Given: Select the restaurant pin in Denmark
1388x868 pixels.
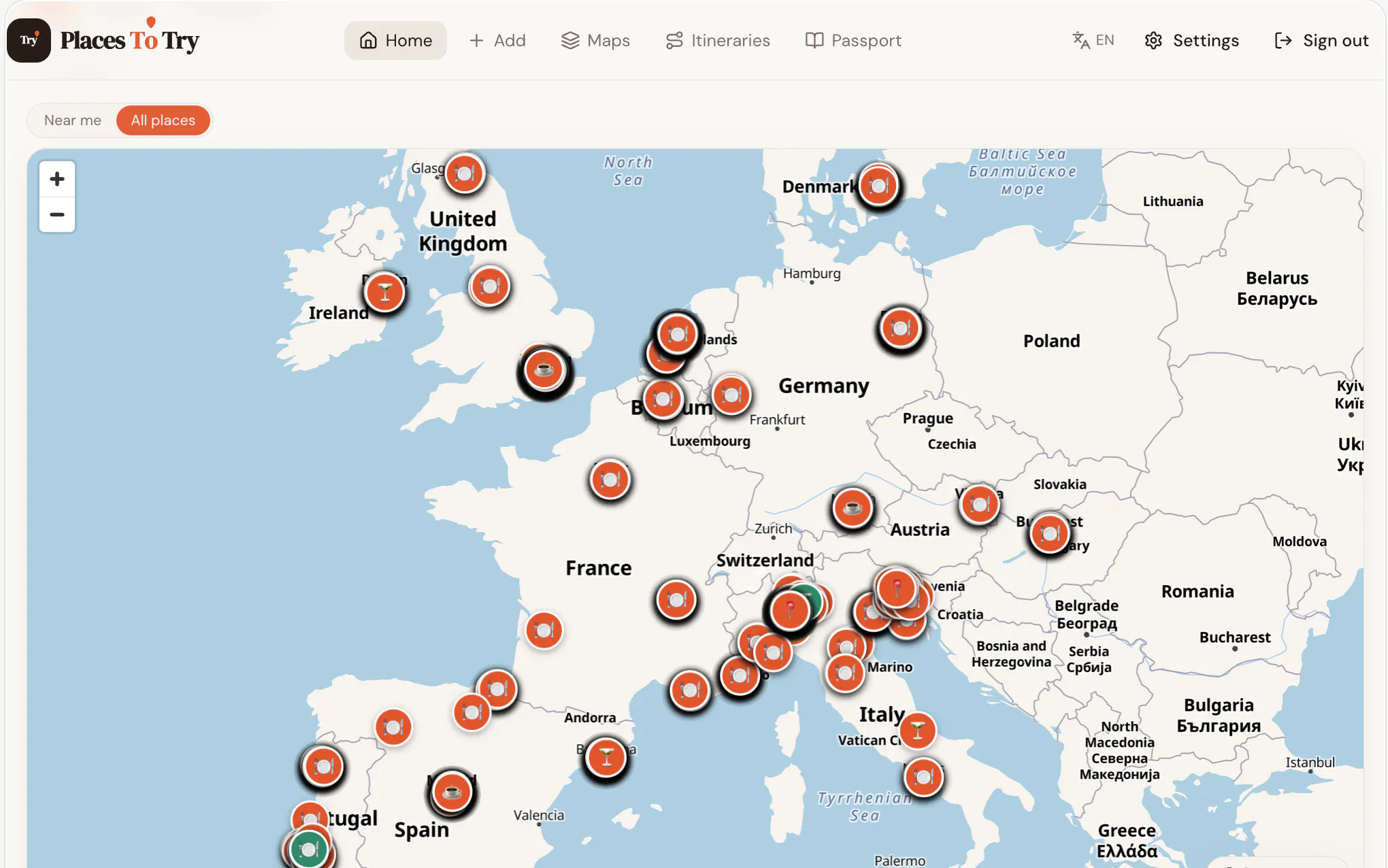Looking at the screenshot, I should pos(878,185).
